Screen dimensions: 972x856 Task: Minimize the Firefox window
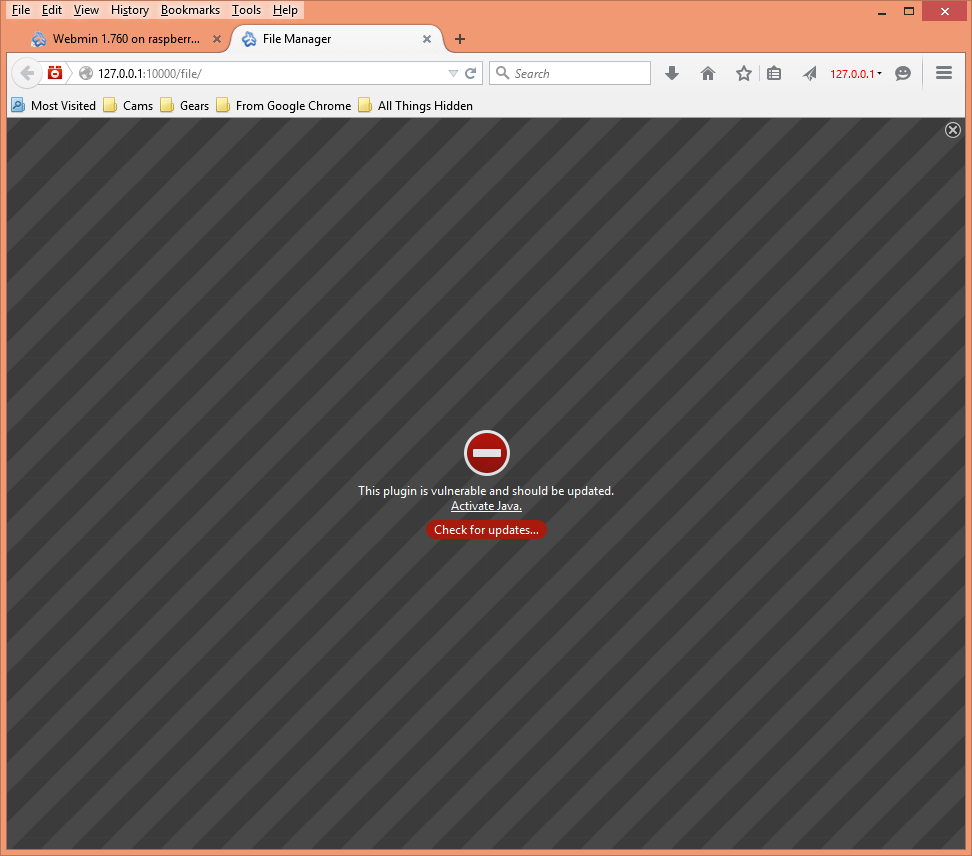coord(881,11)
